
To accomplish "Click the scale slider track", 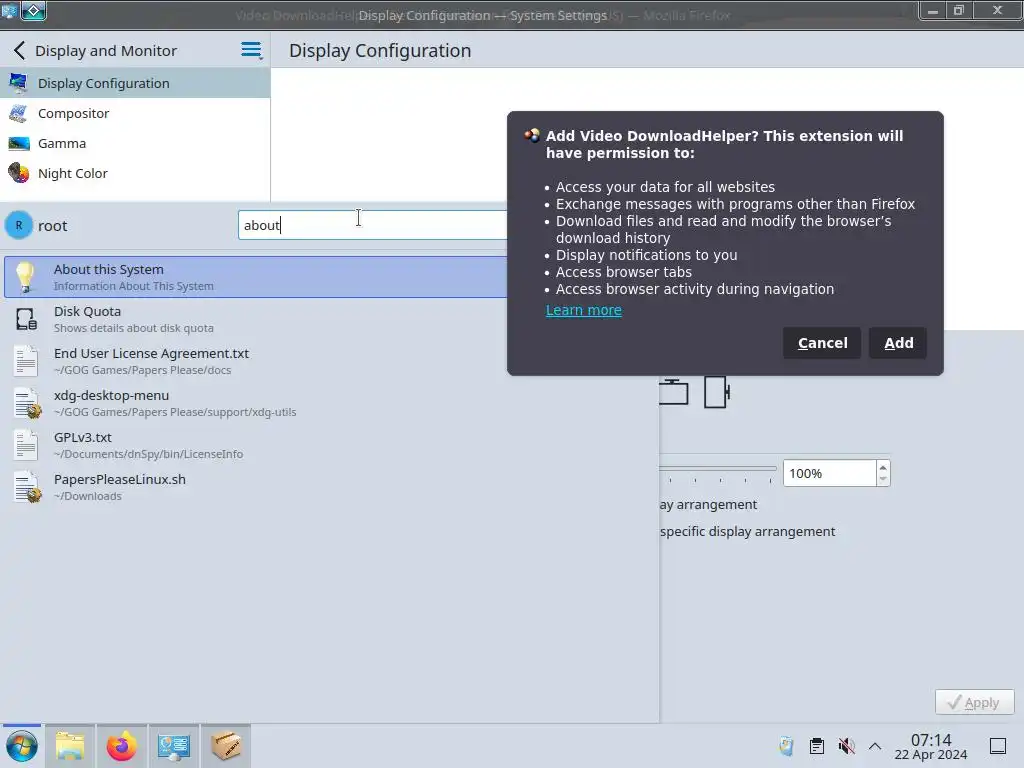I will (718, 468).
